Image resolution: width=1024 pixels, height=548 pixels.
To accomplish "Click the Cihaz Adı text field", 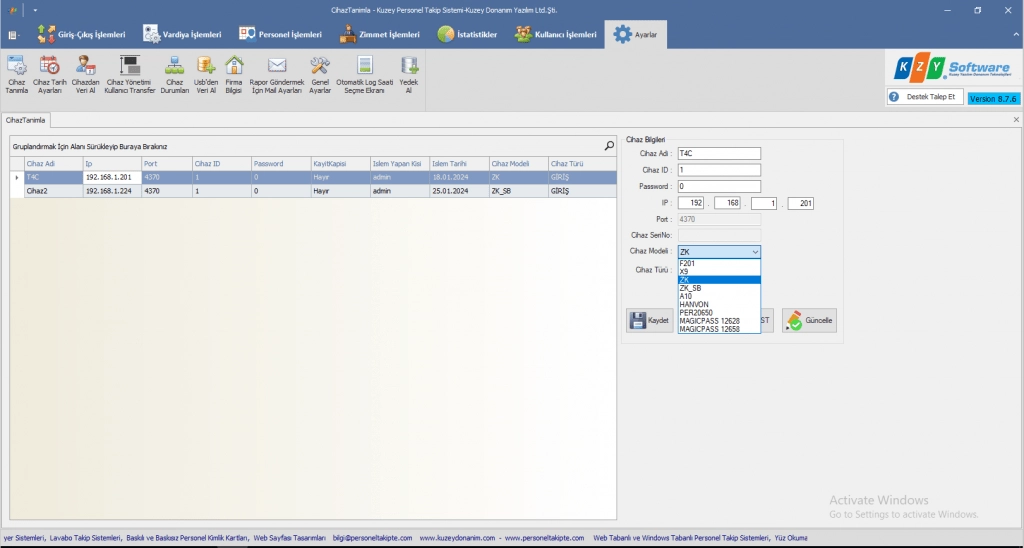I will point(718,153).
